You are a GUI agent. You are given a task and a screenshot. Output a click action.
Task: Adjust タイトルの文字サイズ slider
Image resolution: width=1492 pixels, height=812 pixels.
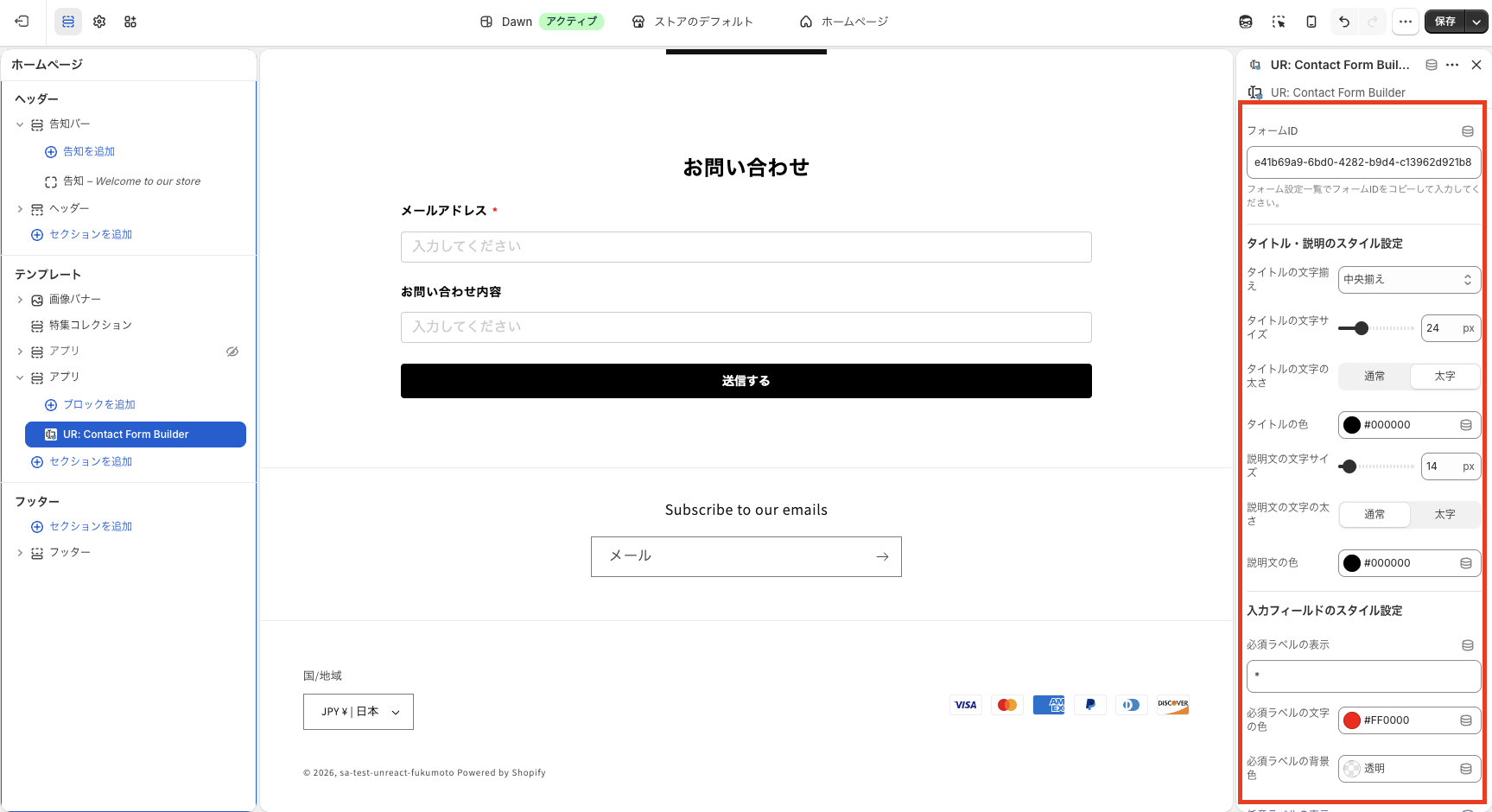1362,328
